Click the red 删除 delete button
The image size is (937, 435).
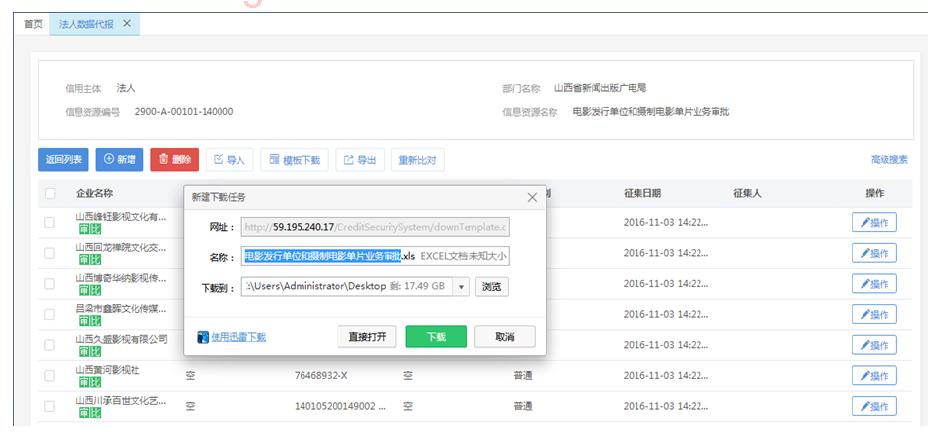(x=175, y=160)
